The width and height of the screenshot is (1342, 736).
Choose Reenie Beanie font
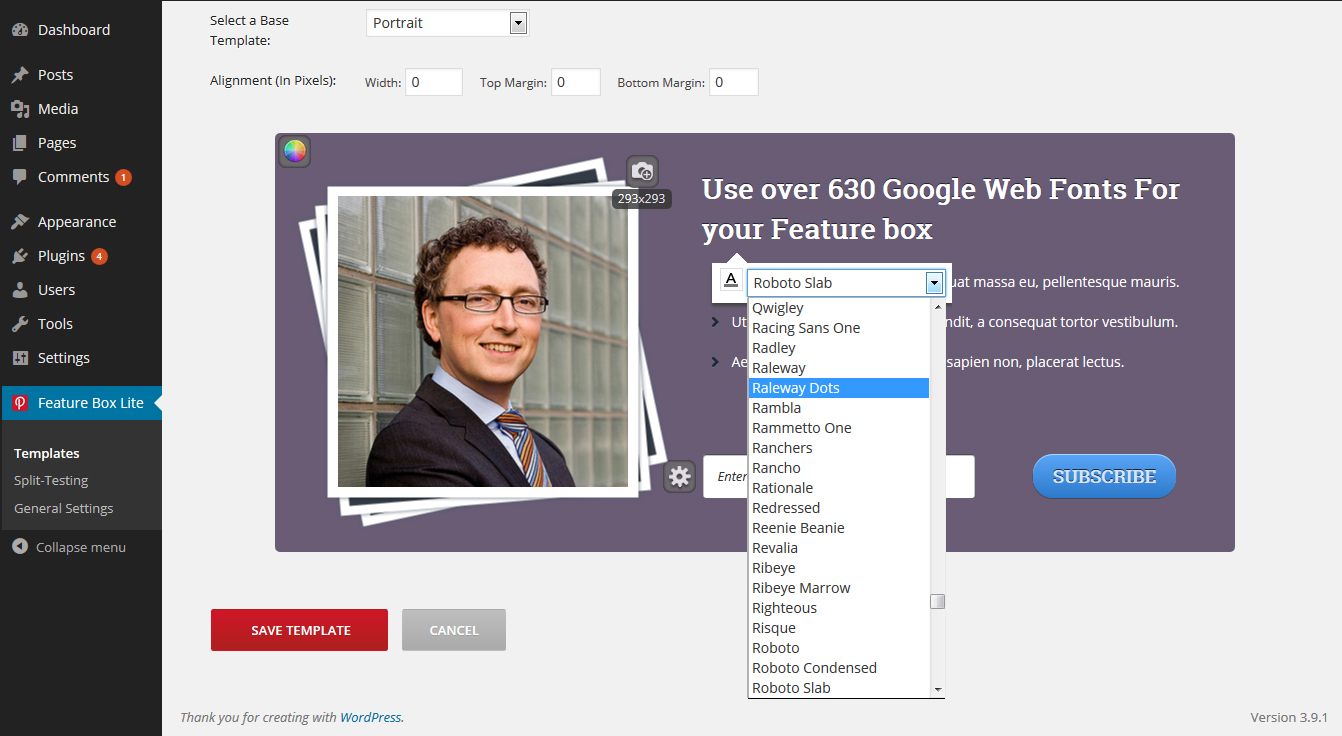pos(839,528)
